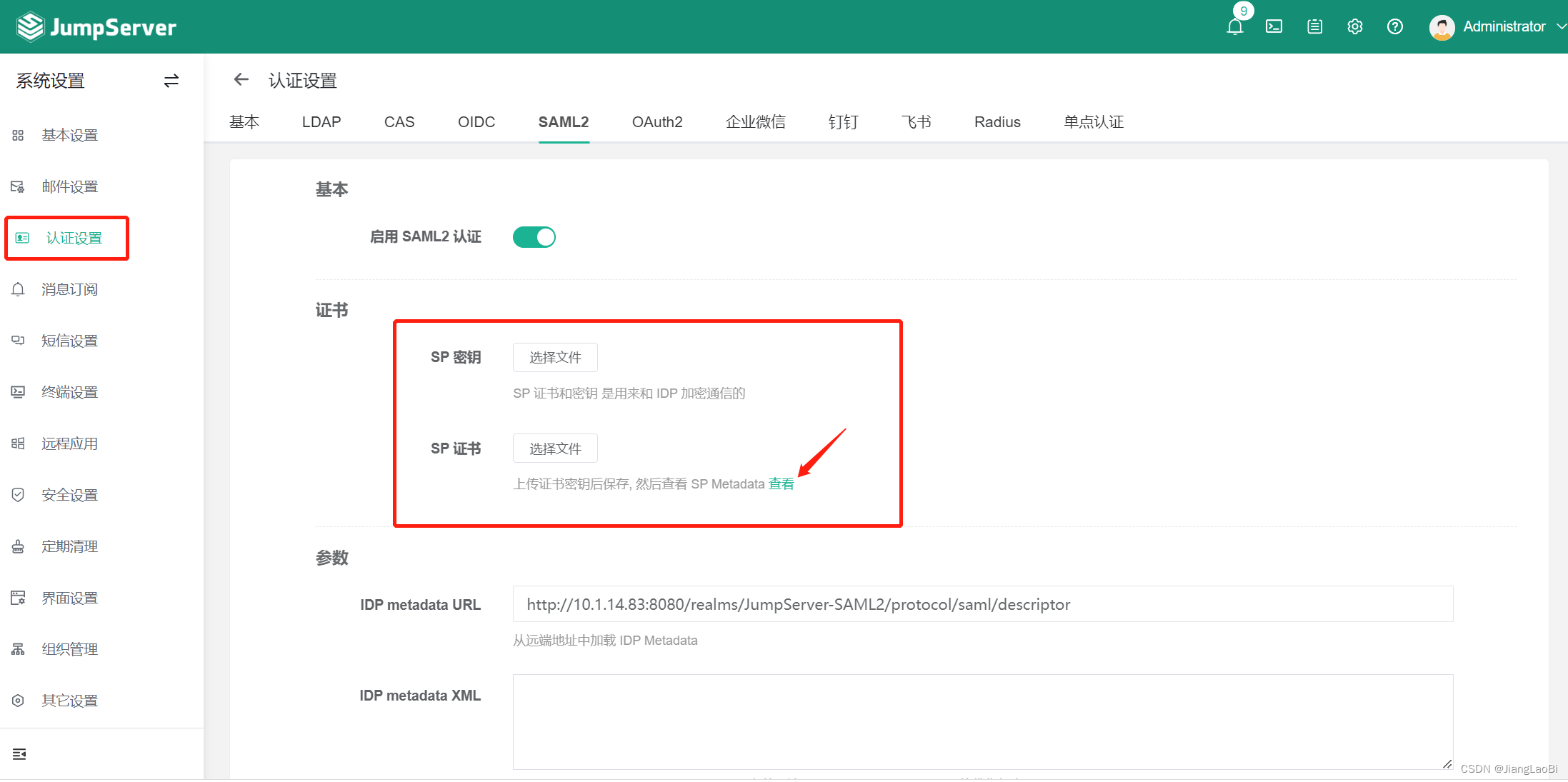The image size is (1568, 782).
Task: Open the OIDC settings tab
Action: (x=476, y=121)
